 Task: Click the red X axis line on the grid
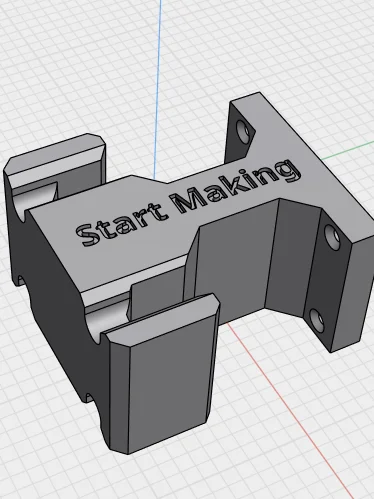coord(290,411)
